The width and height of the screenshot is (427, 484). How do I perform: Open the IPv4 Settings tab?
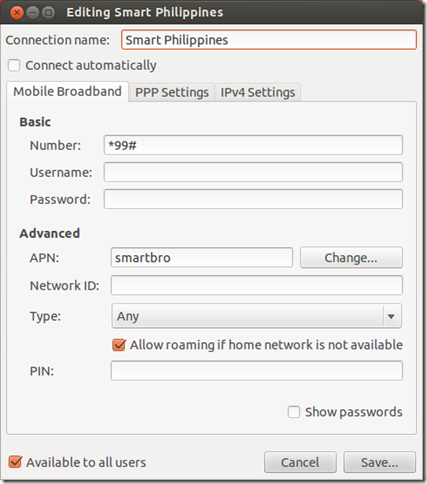click(x=258, y=92)
